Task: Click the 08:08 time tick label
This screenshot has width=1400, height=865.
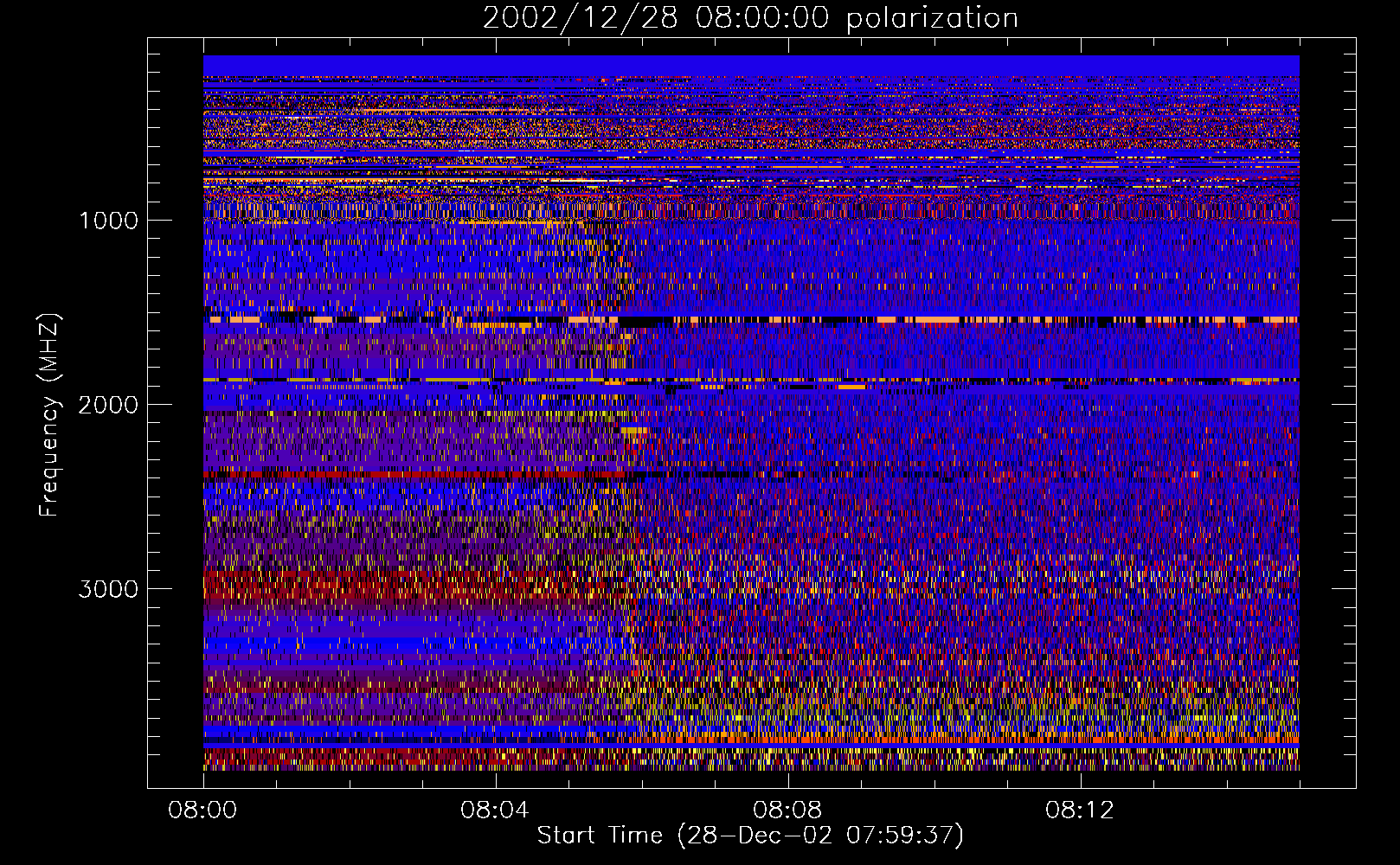Action: pos(787,811)
